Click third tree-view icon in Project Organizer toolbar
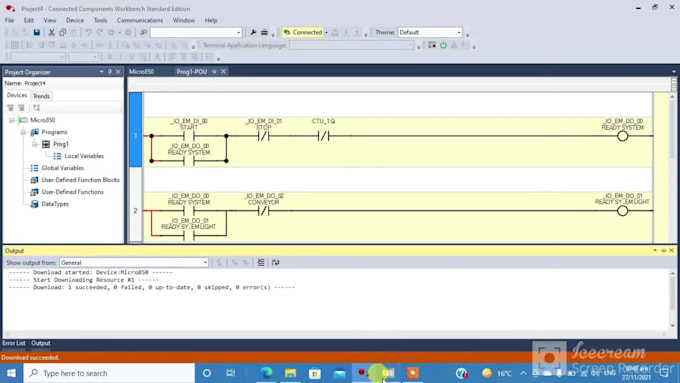Viewport: 680px width, 383px height. [x=36, y=108]
